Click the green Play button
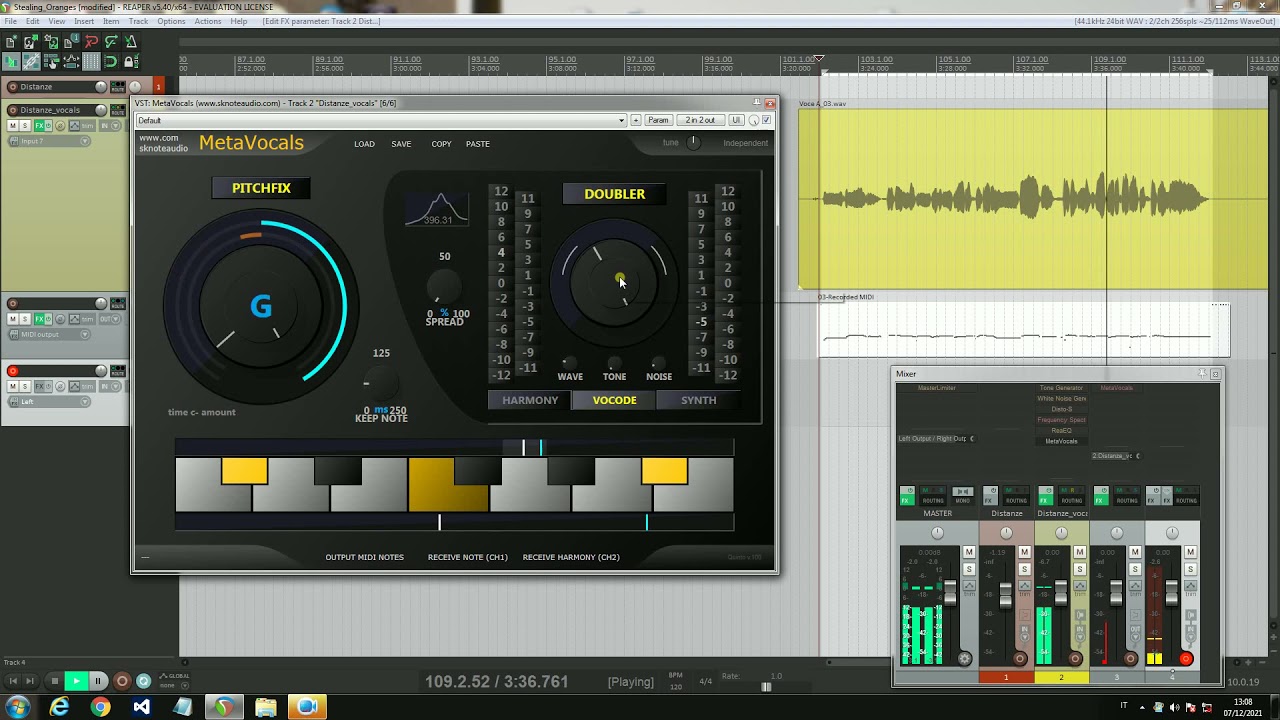Viewport: 1280px width, 720px height. pyautogui.click(x=75, y=681)
